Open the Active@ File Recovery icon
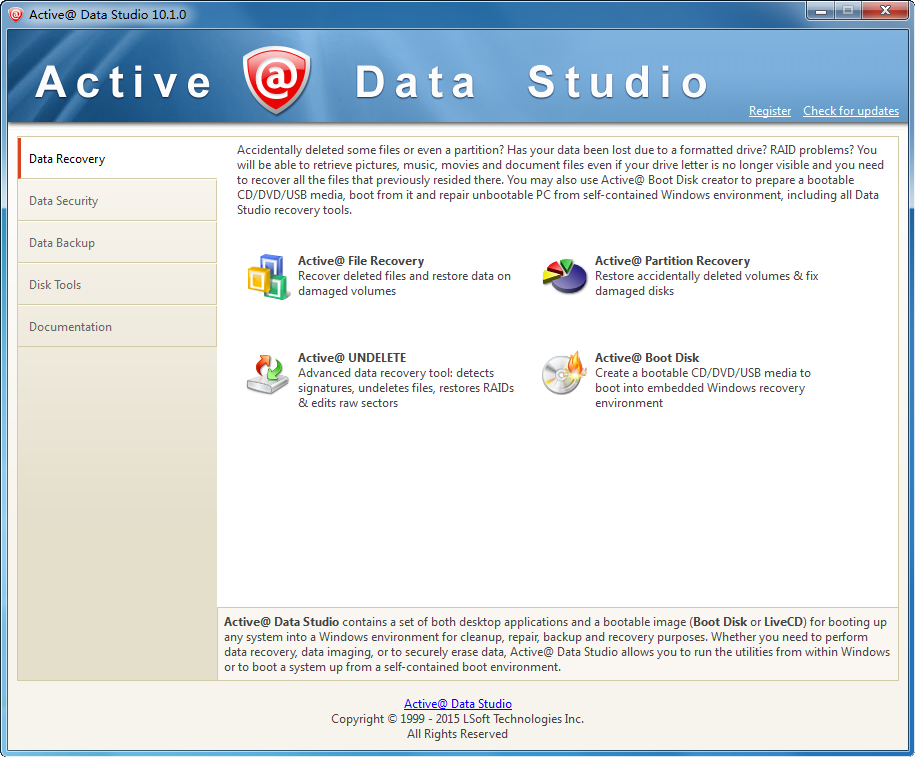The width and height of the screenshot is (916, 758). [268, 276]
